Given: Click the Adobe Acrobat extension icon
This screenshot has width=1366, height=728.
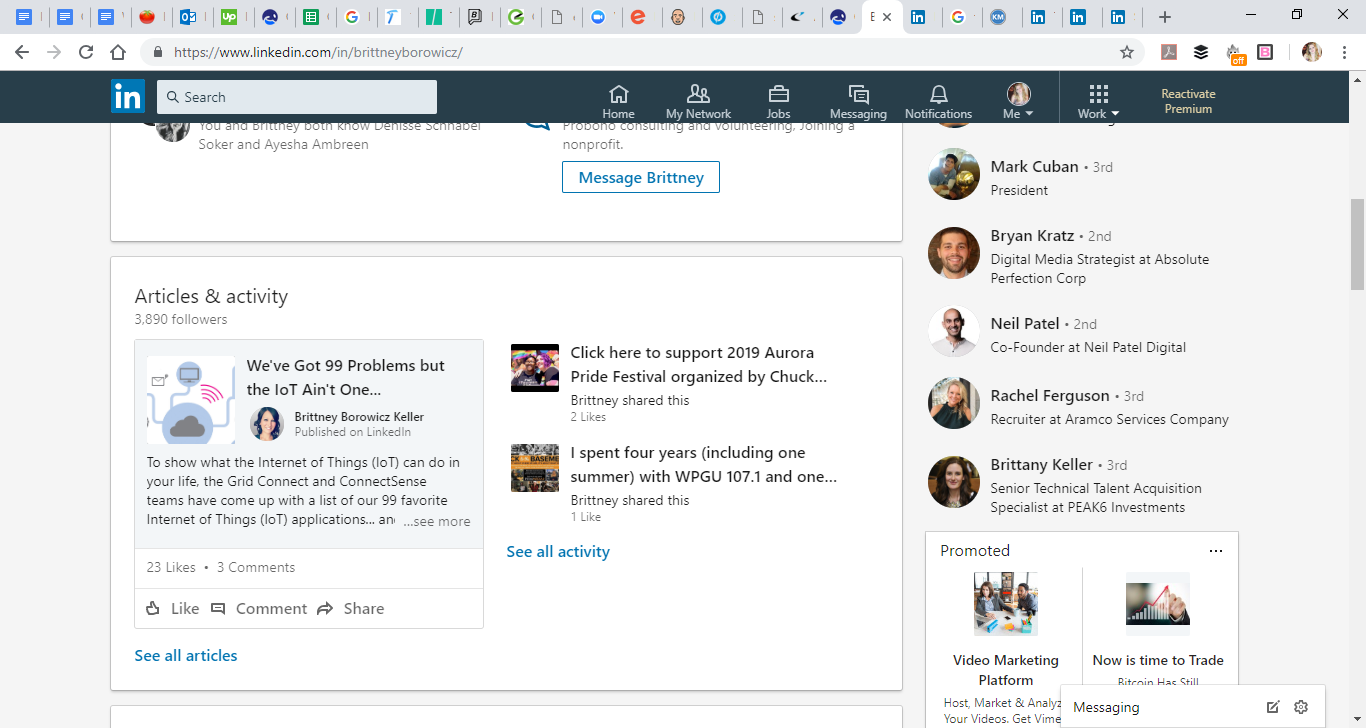Looking at the screenshot, I should pyautogui.click(x=1168, y=52).
